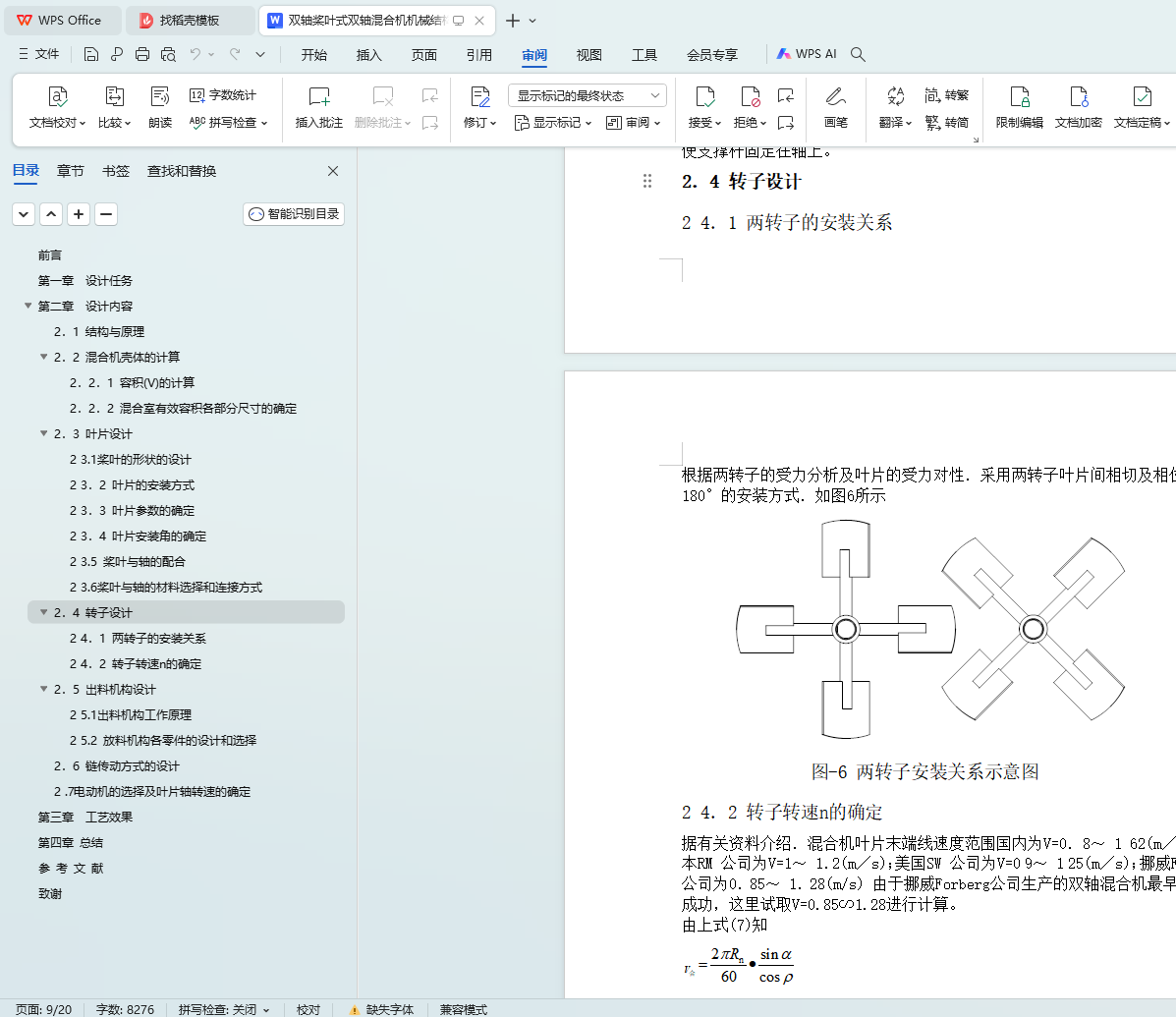The height and width of the screenshot is (1017, 1176).
Task: Switch to the 插入 ribbon tab
Action: click(x=369, y=55)
